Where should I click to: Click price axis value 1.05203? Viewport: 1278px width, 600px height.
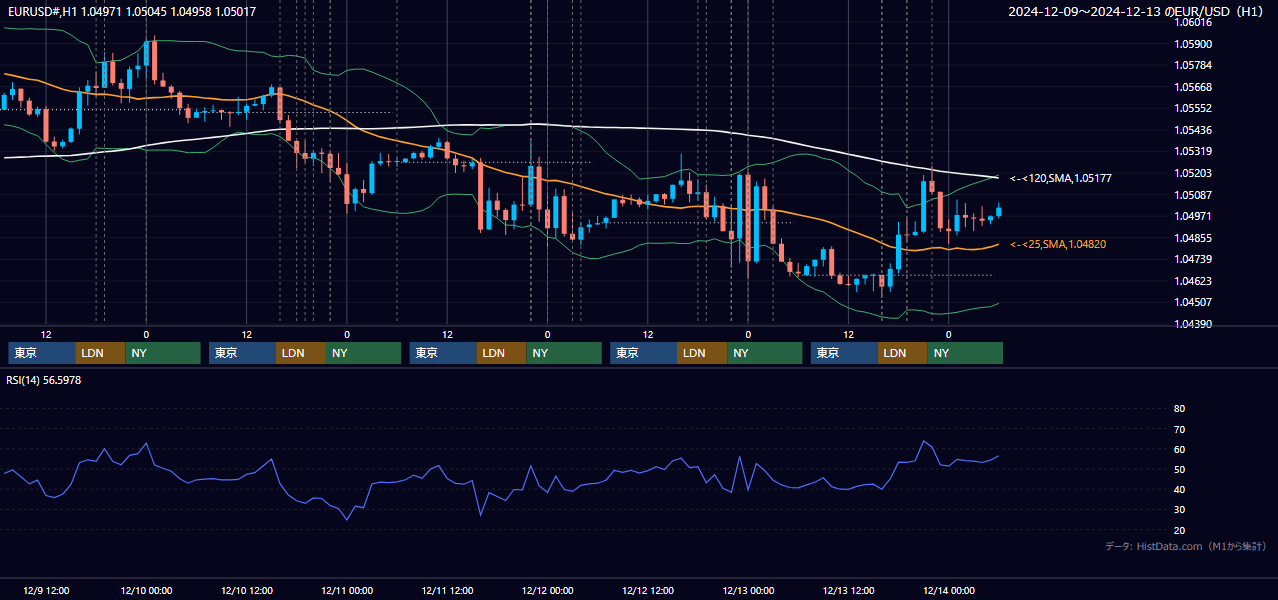click(x=1192, y=173)
